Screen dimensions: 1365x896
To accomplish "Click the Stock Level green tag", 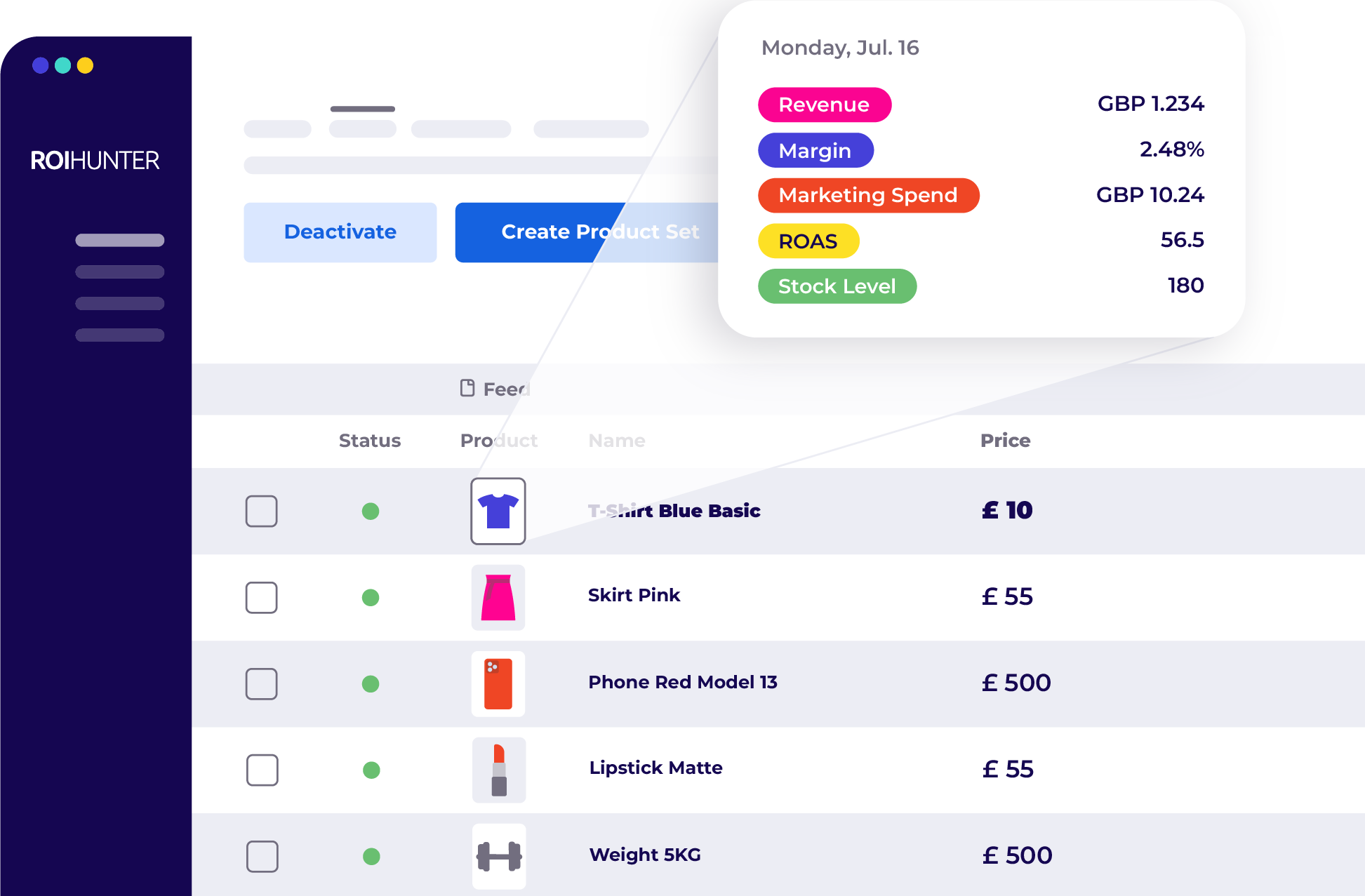I will 837,286.
